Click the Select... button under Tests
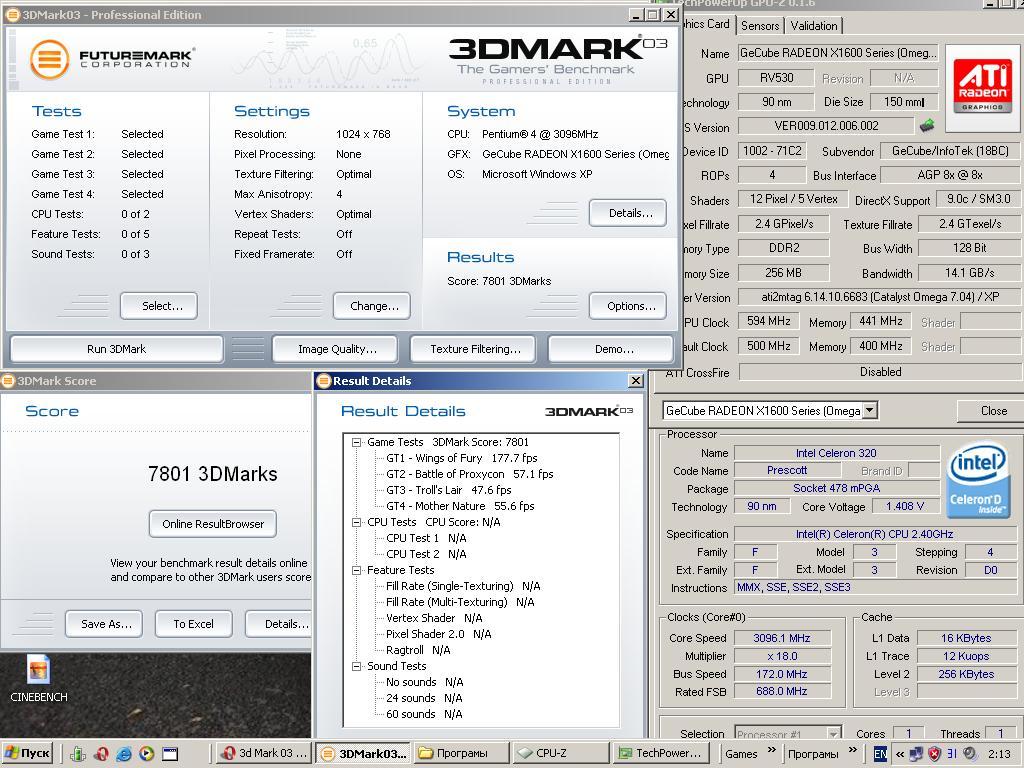 pyautogui.click(x=159, y=306)
